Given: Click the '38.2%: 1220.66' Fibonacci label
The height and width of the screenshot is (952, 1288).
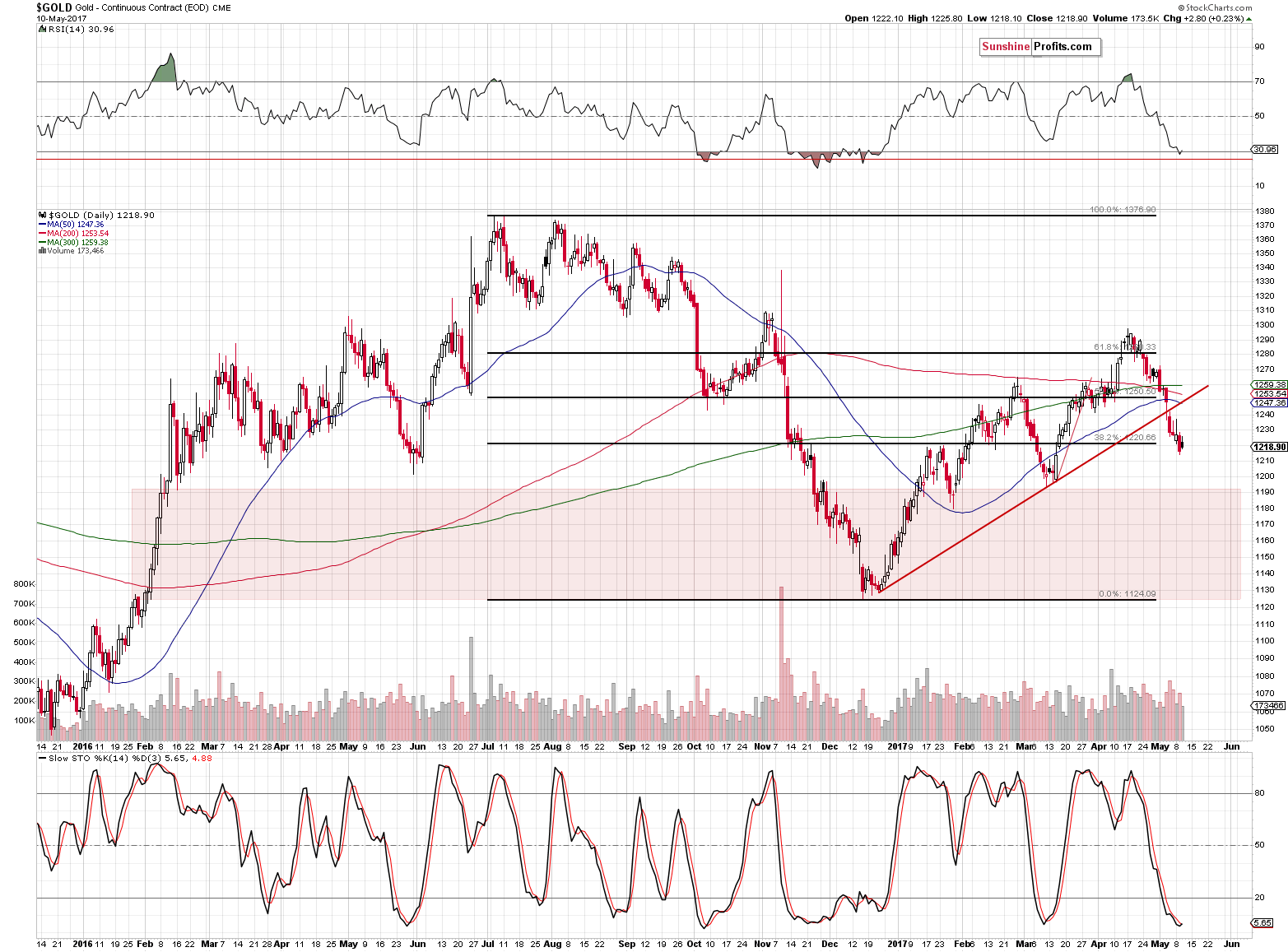Looking at the screenshot, I should [1125, 438].
